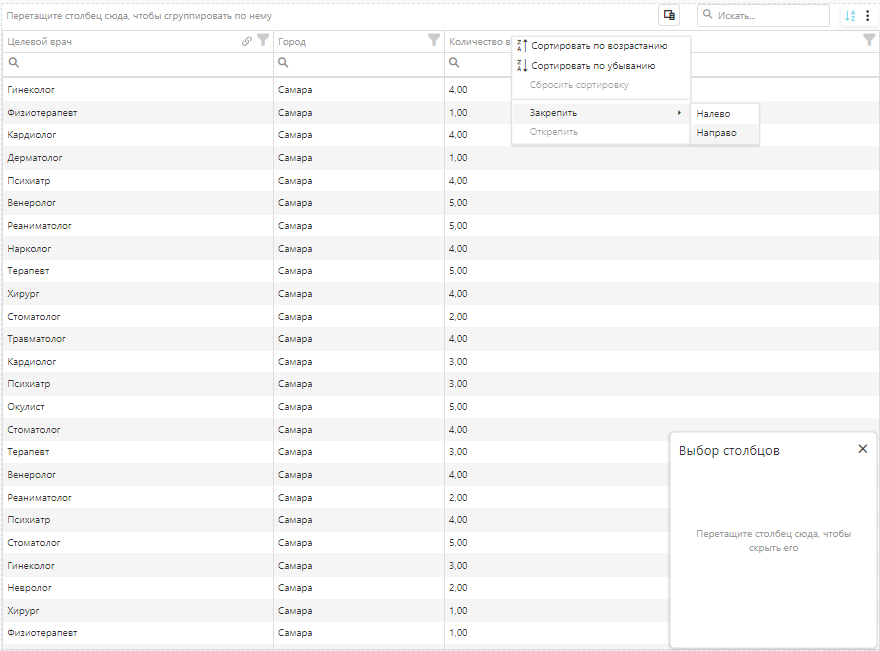The height and width of the screenshot is (651, 880).
Task: Pin column Направо
Action: (x=716, y=132)
